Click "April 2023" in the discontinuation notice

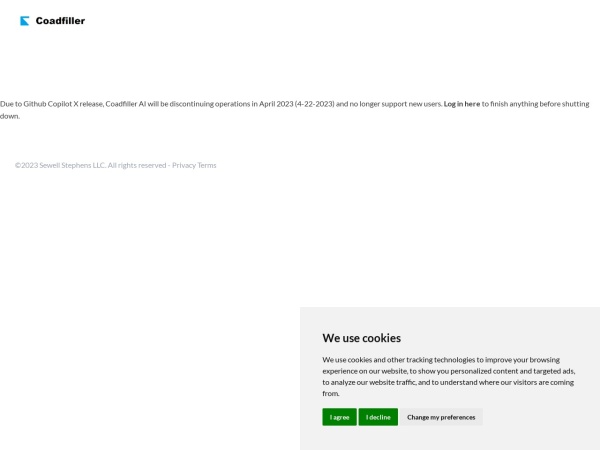point(276,104)
